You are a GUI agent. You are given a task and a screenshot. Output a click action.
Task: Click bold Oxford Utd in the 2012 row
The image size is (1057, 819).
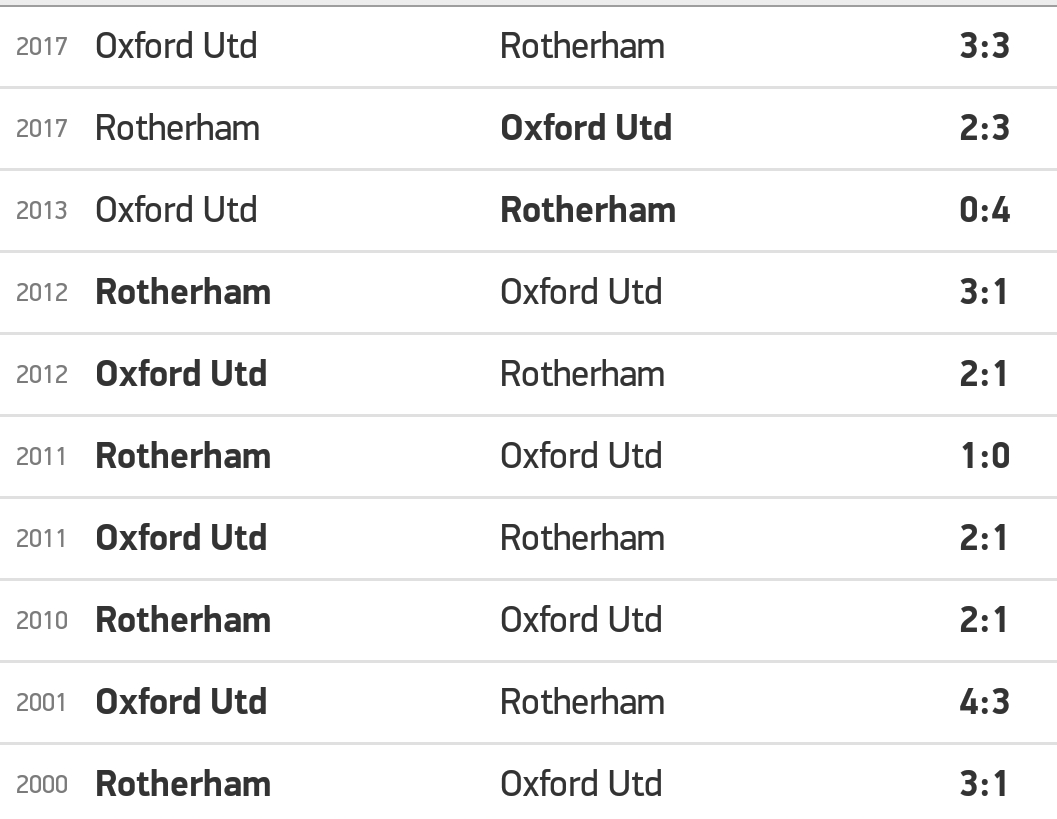click(x=181, y=374)
